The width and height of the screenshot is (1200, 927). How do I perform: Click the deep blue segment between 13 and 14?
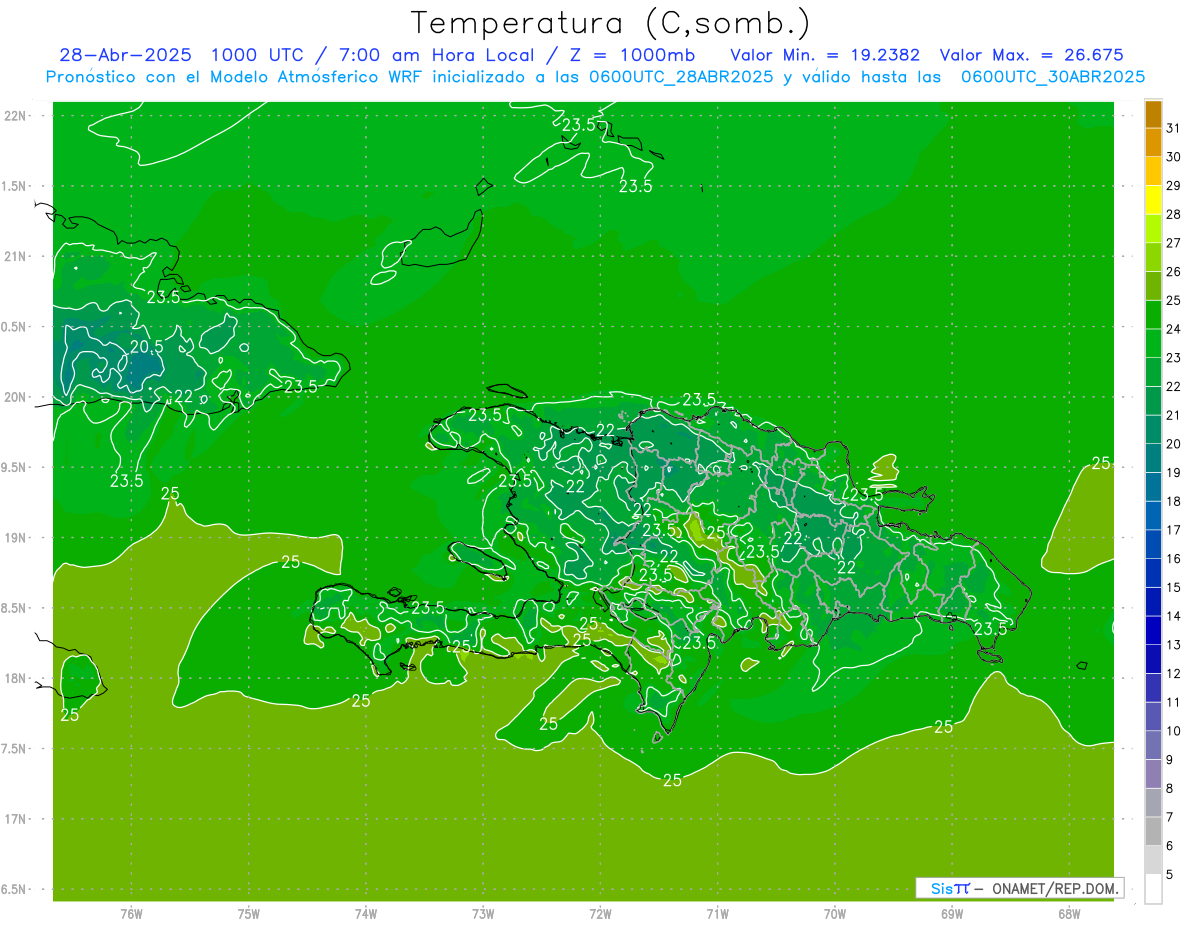tap(1153, 631)
